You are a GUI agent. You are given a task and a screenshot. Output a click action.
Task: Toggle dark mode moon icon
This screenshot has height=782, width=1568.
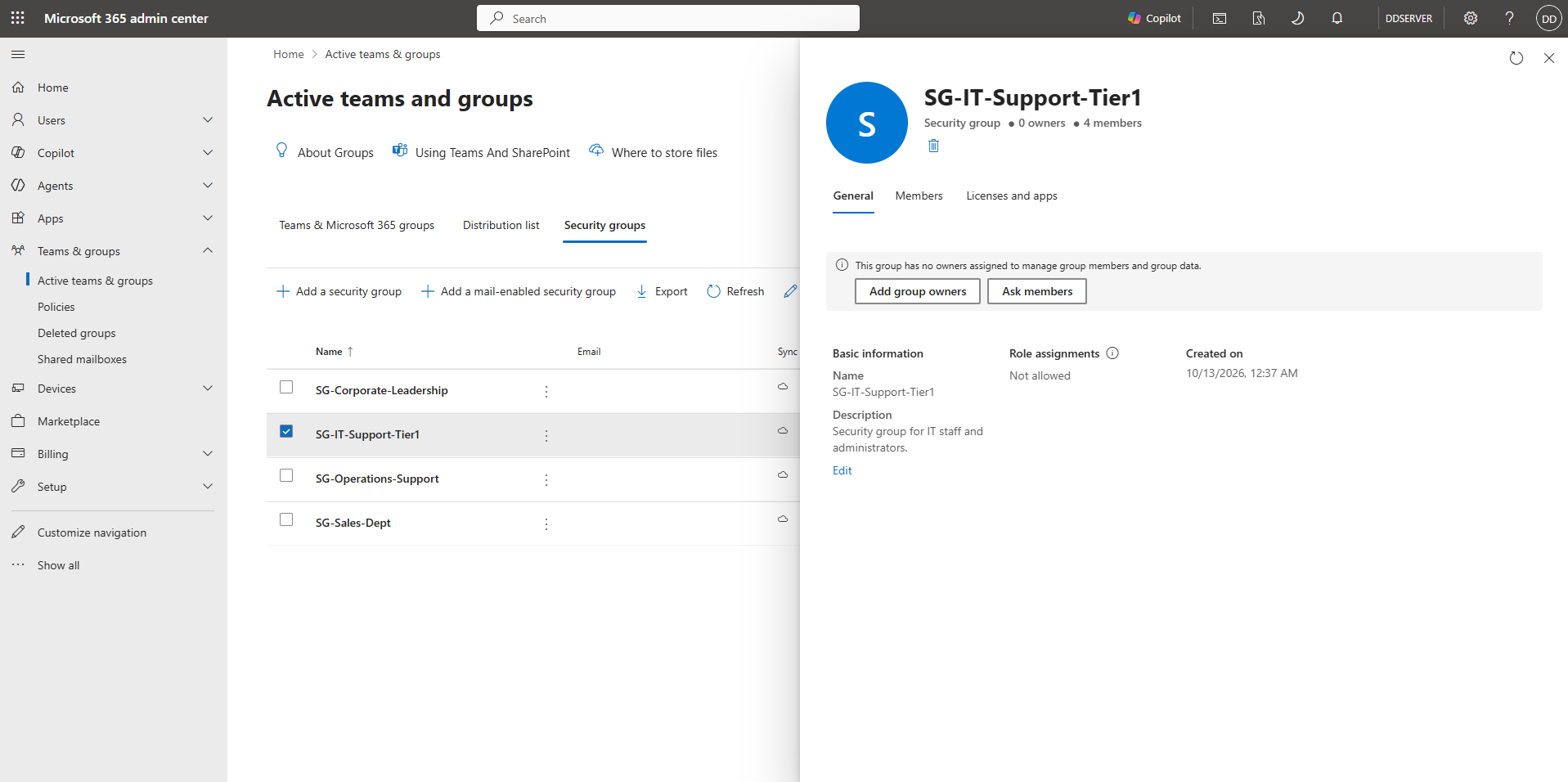tap(1298, 18)
